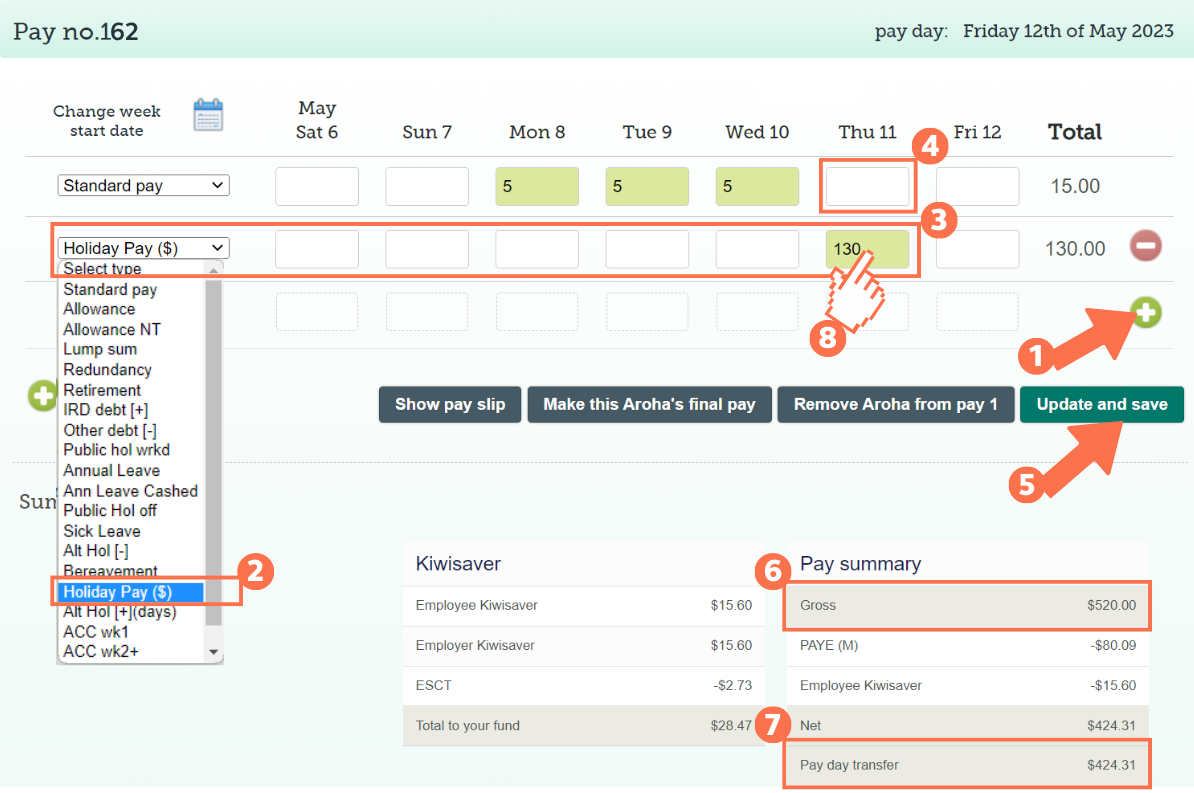This screenshot has height=793, width=1194.
Task: Add a new pay row with green plus icon
Action: pyautogui.click(x=1146, y=313)
